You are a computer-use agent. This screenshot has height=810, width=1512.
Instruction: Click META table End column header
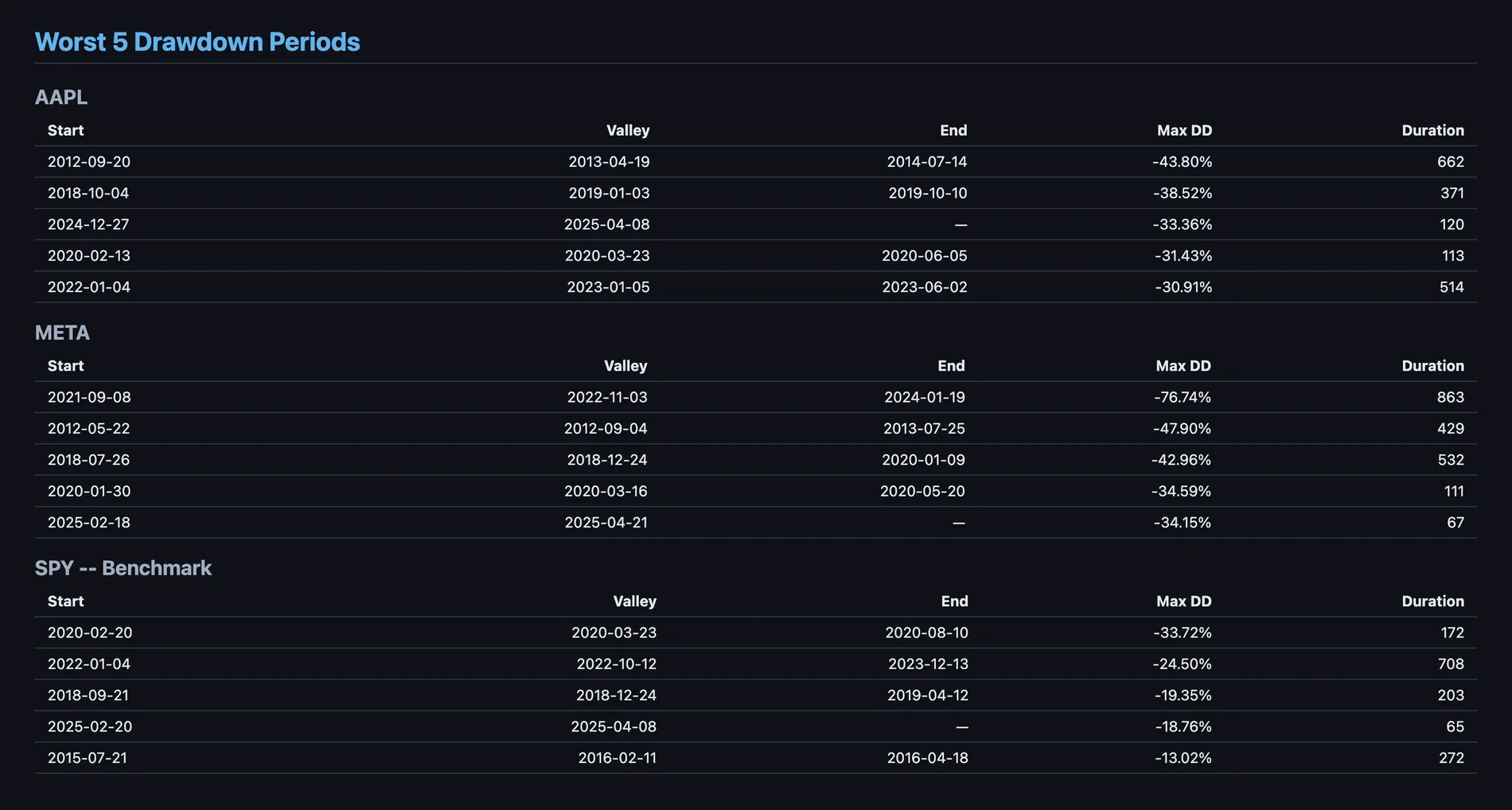tap(951, 366)
